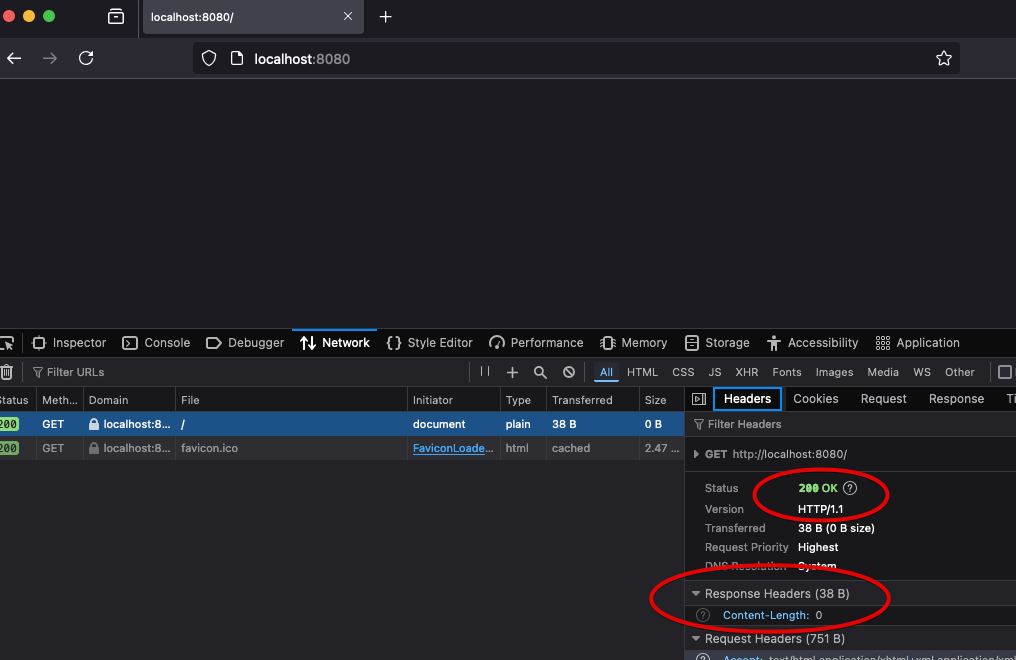
Task: Switch to the Console devtools tab
Action: 156,343
